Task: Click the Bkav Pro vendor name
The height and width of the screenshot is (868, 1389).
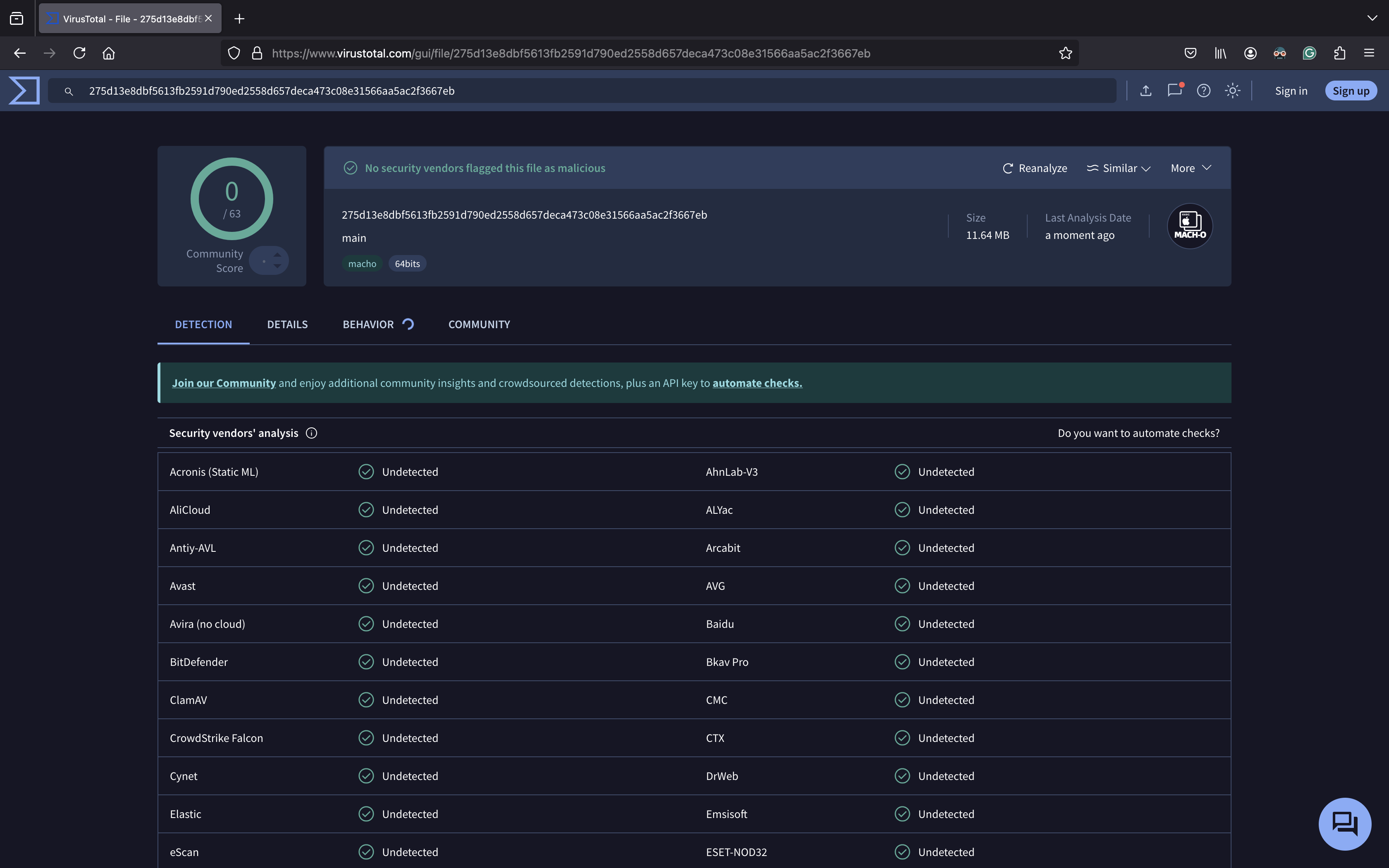Action: [x=727, y=662]
